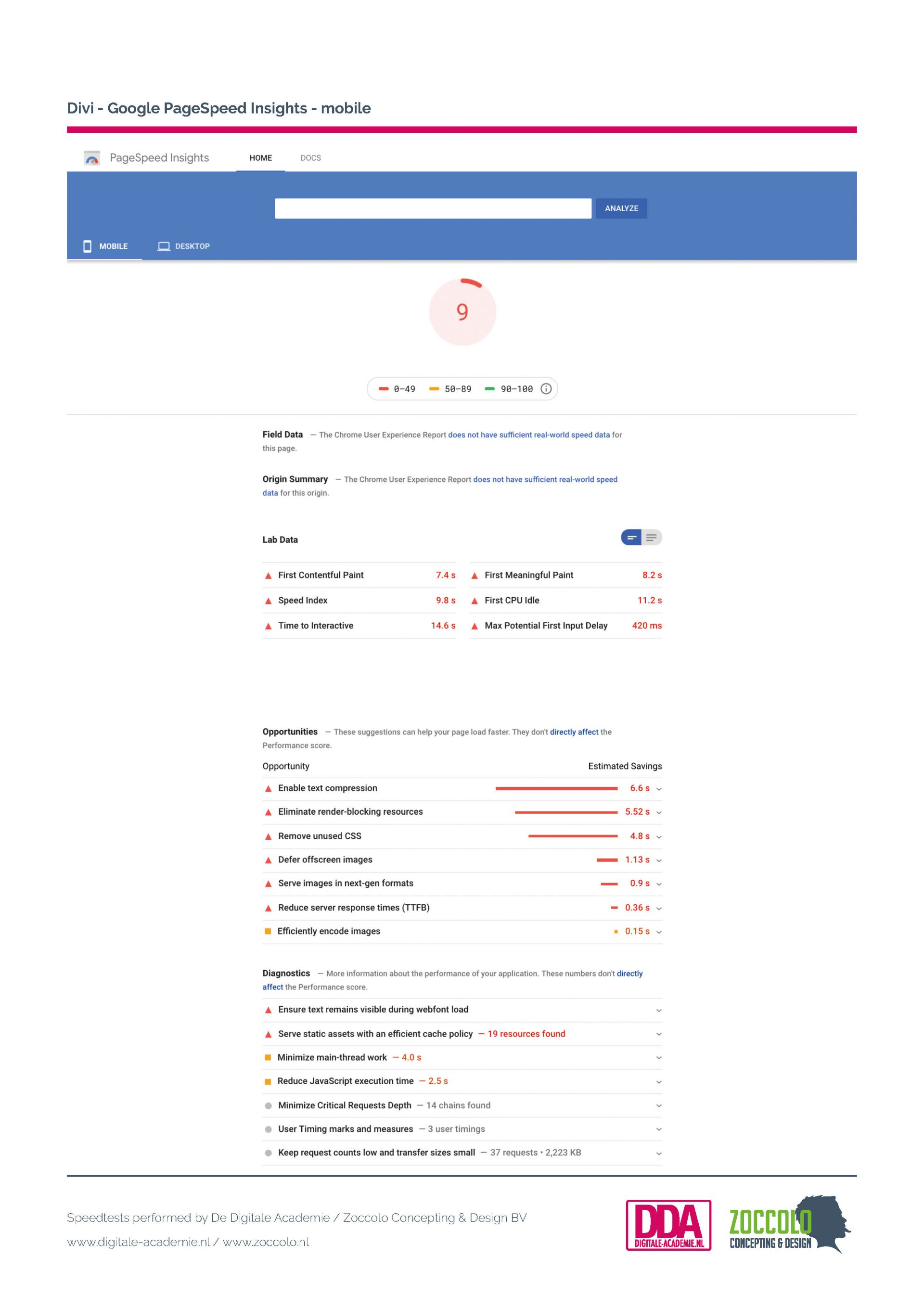Click '19 resources found' text
Viewport: 924px width, 1296px height.
[526, 1034]
